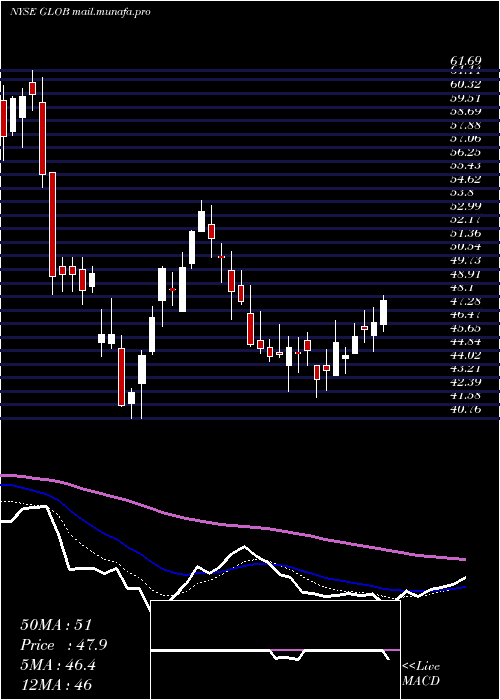Click the NYSE GLOB mail.munafa.pro chart title
The width and height of the screenshot is (500, 700).
click(x=80, y=12)
